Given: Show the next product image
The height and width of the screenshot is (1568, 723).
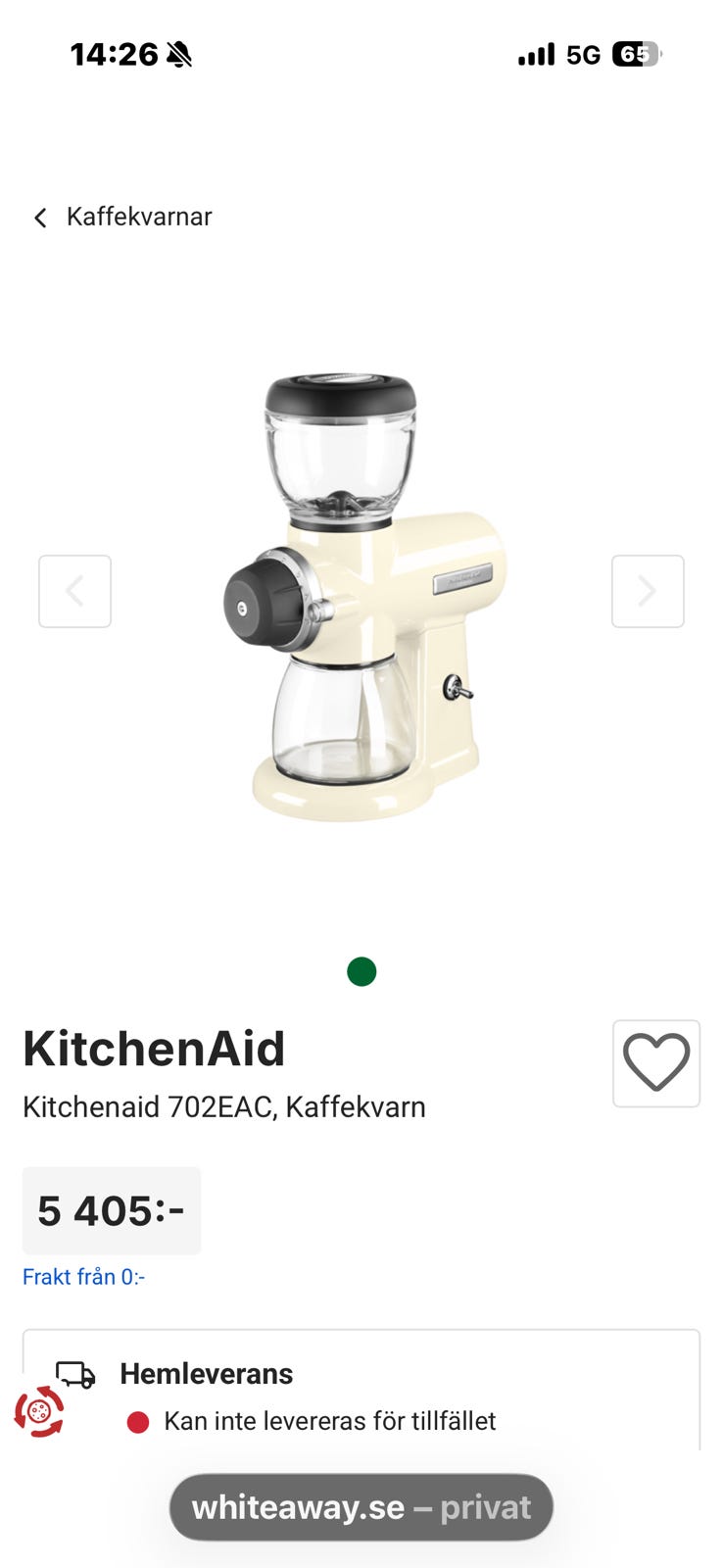Looking at the screenshot, I should (648, 591).
